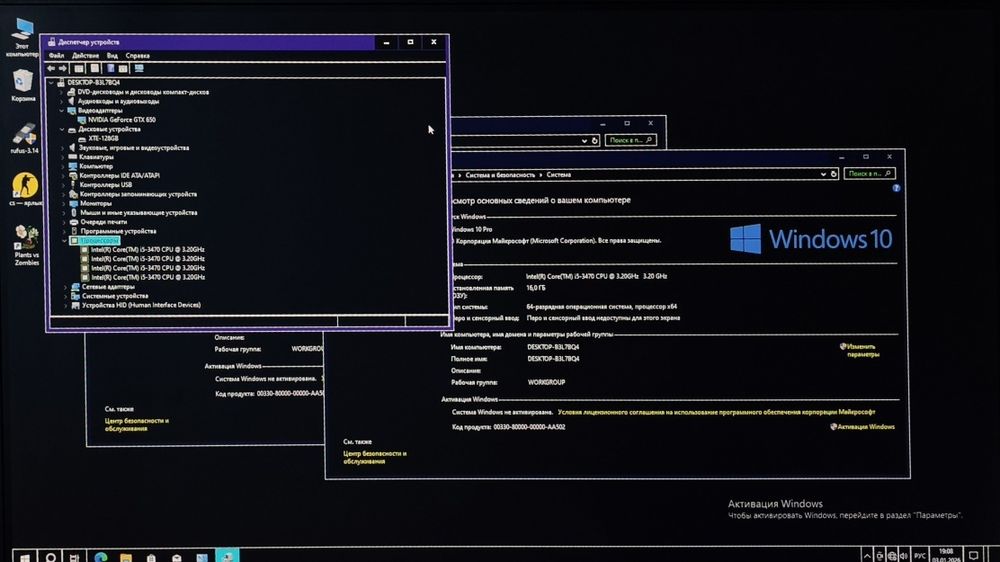Open the Справка menu

[138, 56]
